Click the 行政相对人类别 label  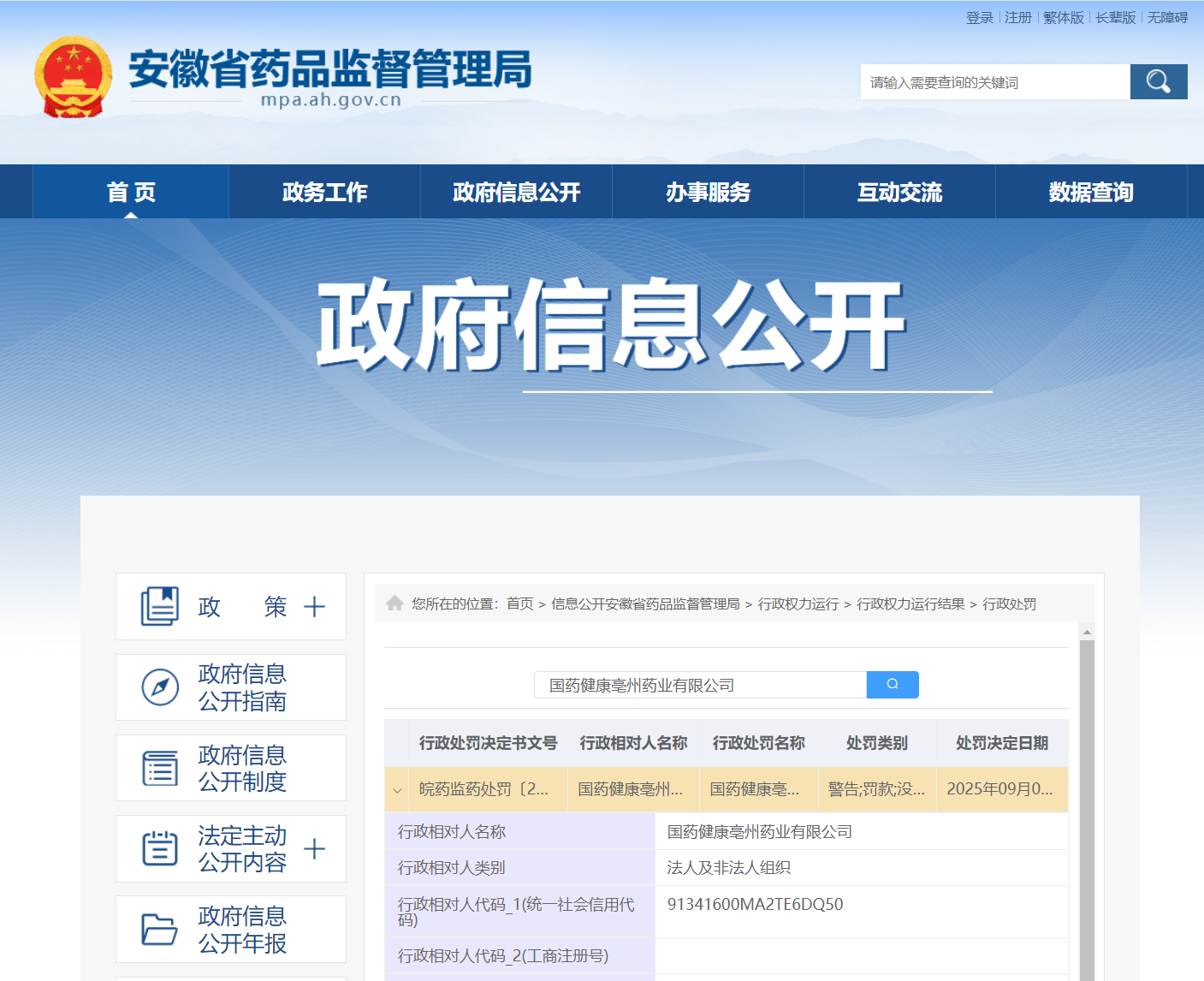(452, 868)
